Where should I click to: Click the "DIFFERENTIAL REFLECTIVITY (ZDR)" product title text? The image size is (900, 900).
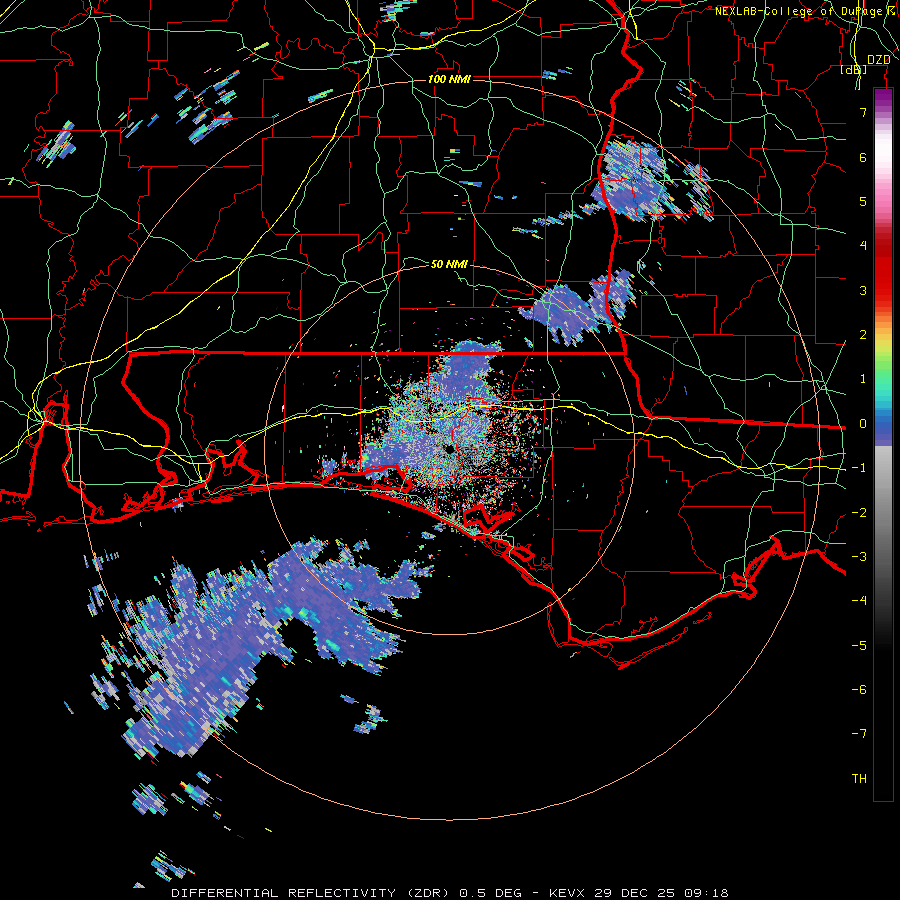pos(313,893)
